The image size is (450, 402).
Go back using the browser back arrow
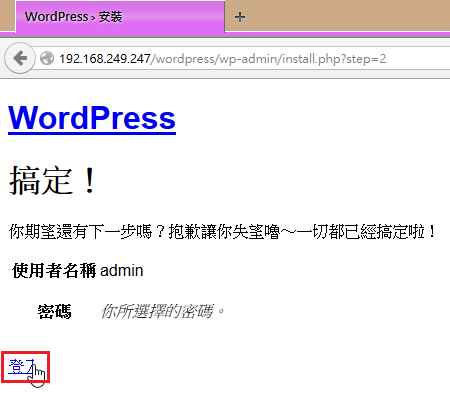click(20, 58)
